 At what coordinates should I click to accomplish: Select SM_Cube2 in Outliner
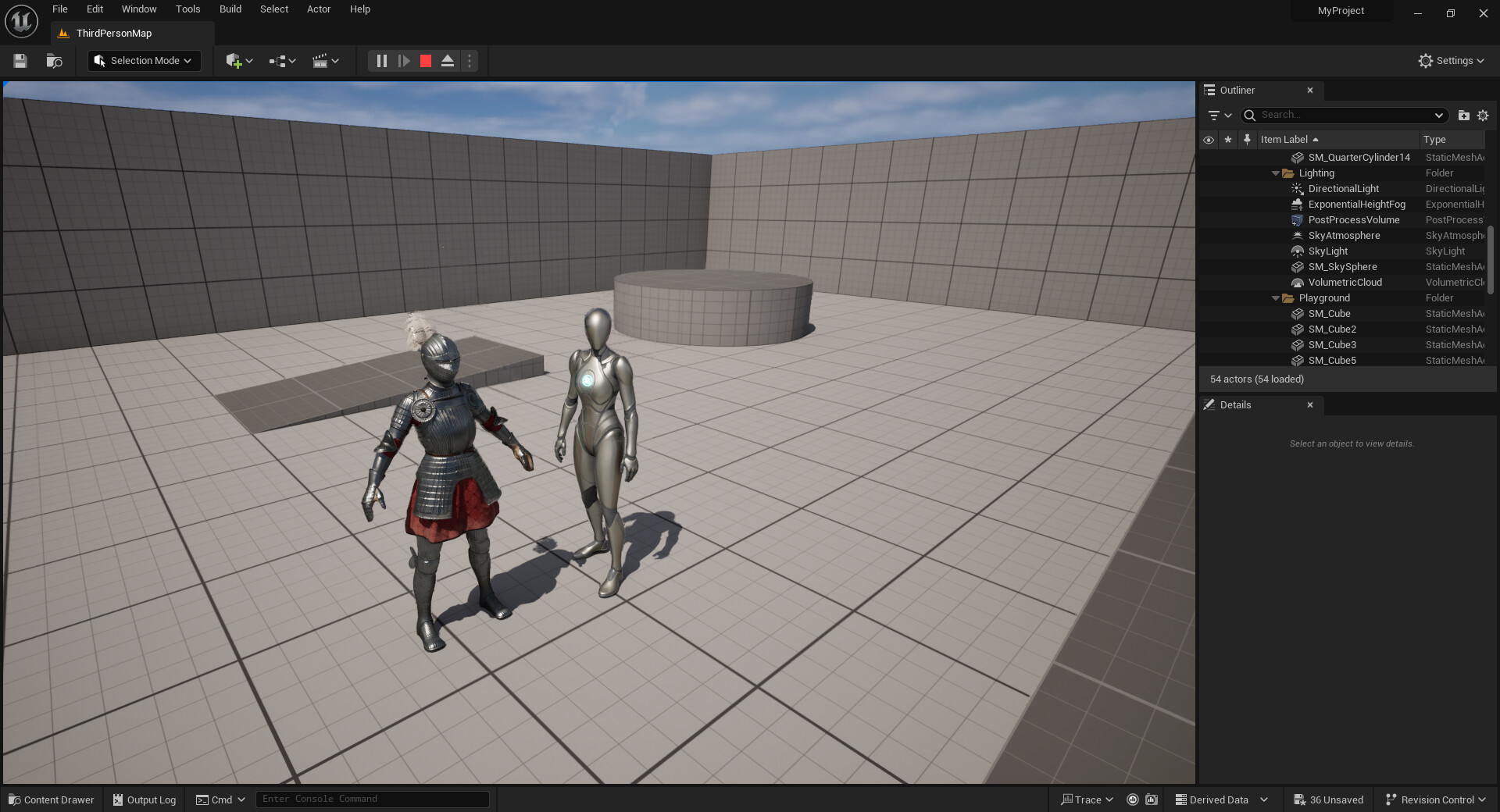1342,329
